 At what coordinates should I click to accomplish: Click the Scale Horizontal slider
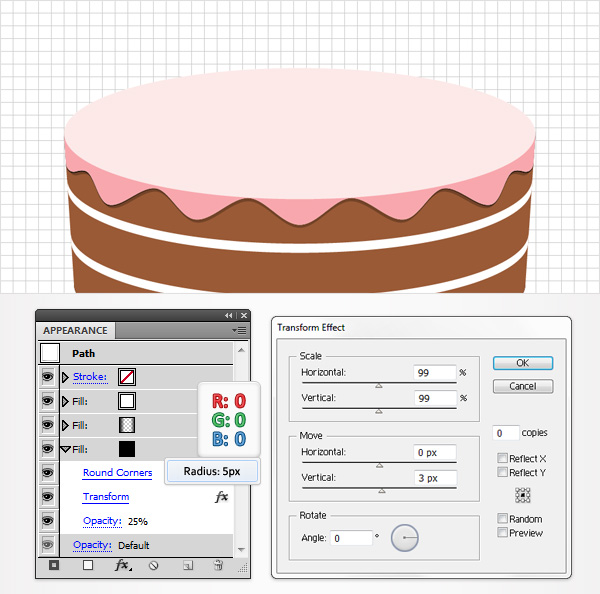[x=379, y=384]
